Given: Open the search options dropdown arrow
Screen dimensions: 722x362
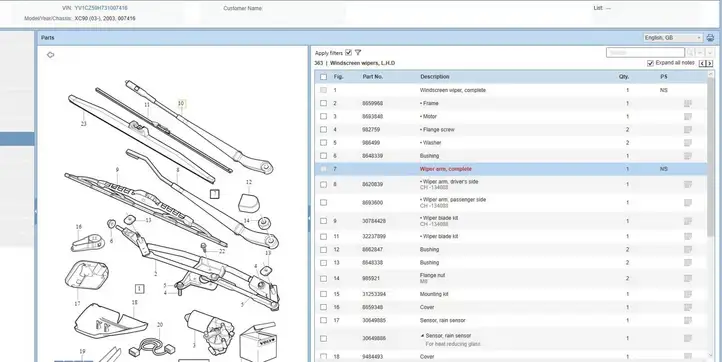Looking at the screenshot, I should pos(710,53).
